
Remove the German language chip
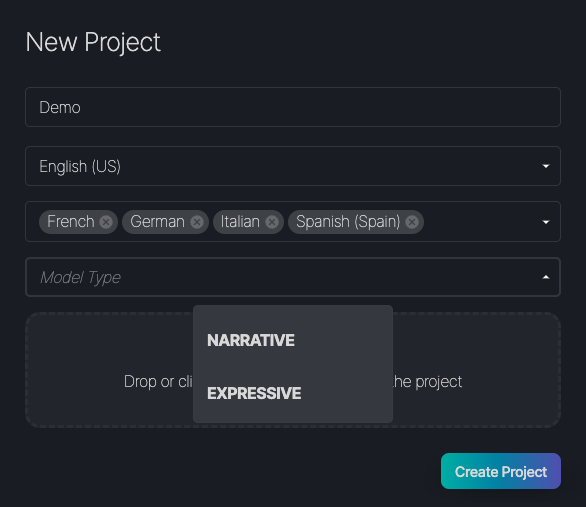(x=197, y=222)
